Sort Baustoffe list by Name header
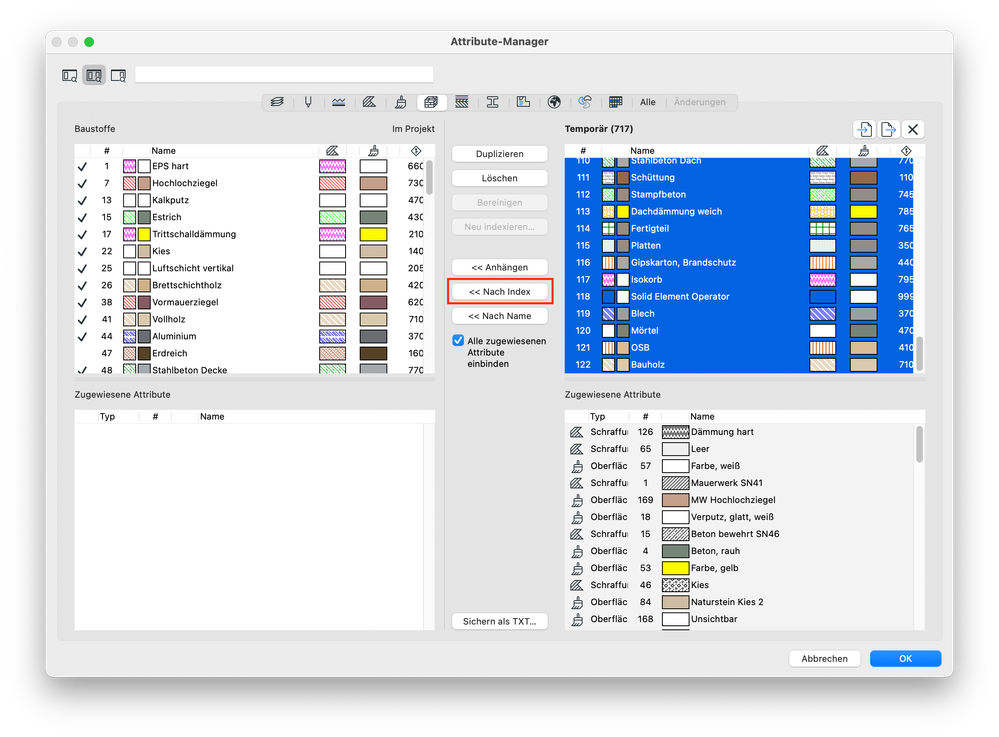Screen dimensions: 999x737 [163, 151]
